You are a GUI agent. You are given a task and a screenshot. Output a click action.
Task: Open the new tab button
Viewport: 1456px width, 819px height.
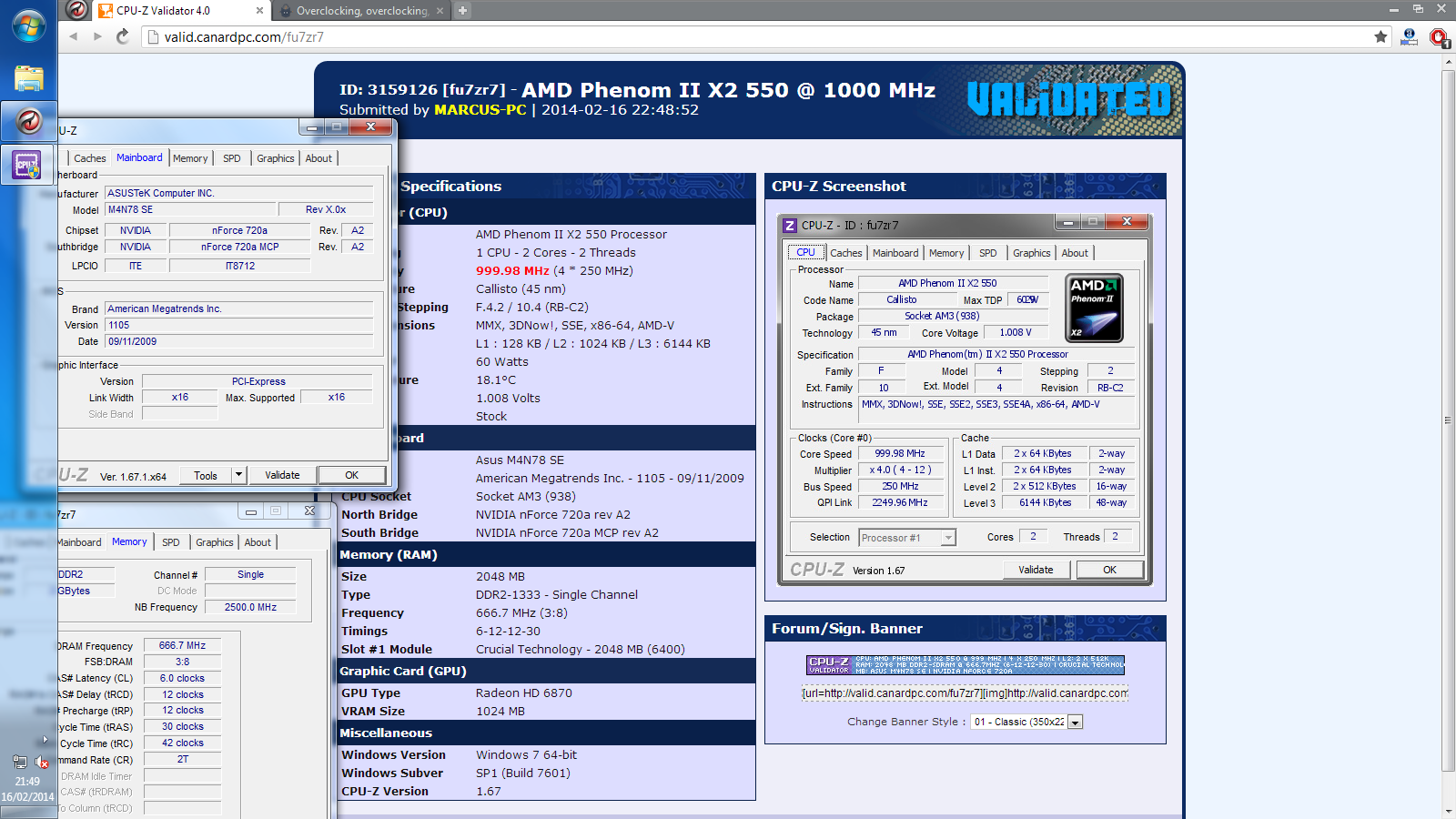coord(463,11)
